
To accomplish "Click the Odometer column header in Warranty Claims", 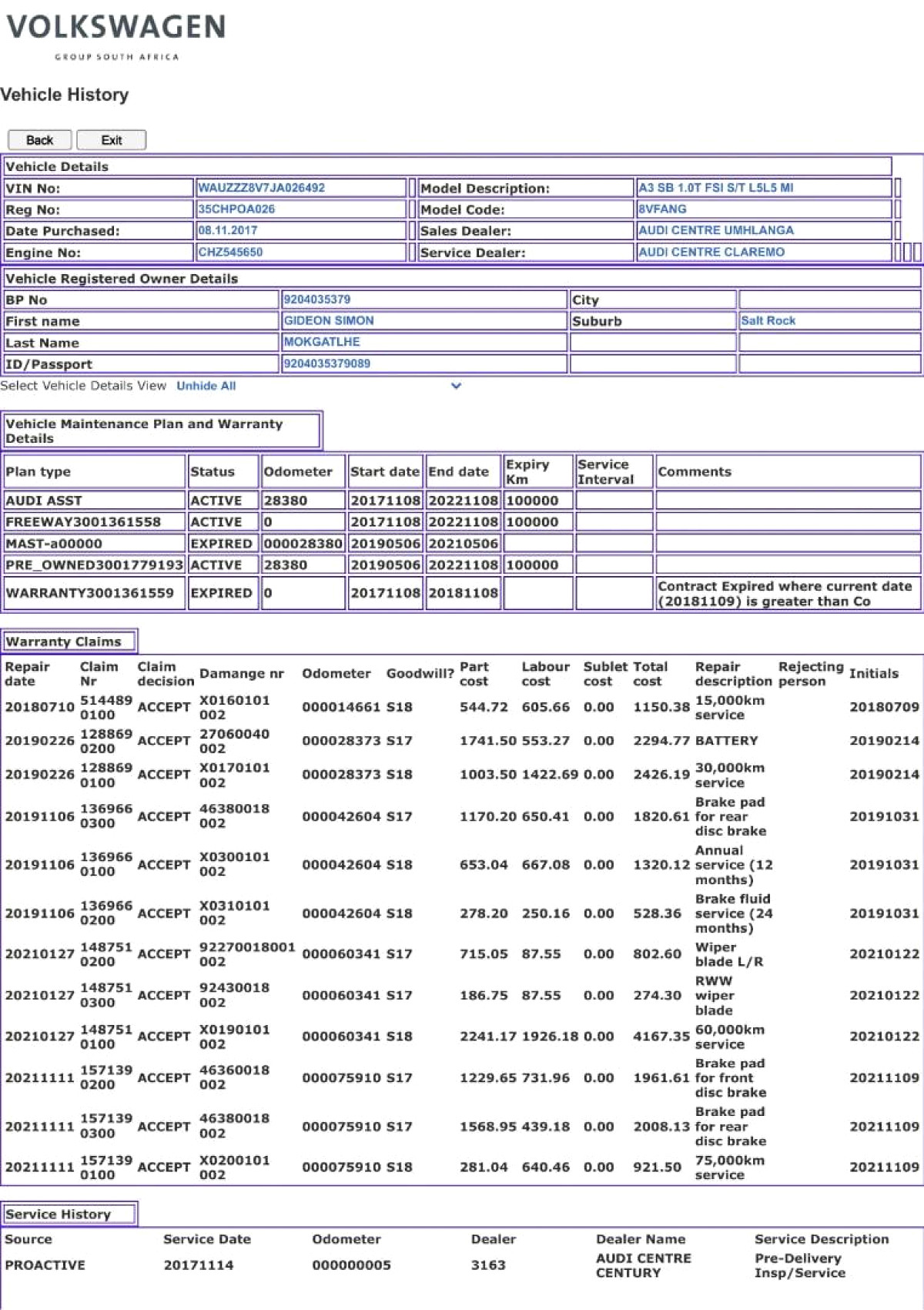I will click(x=336, y=674).
